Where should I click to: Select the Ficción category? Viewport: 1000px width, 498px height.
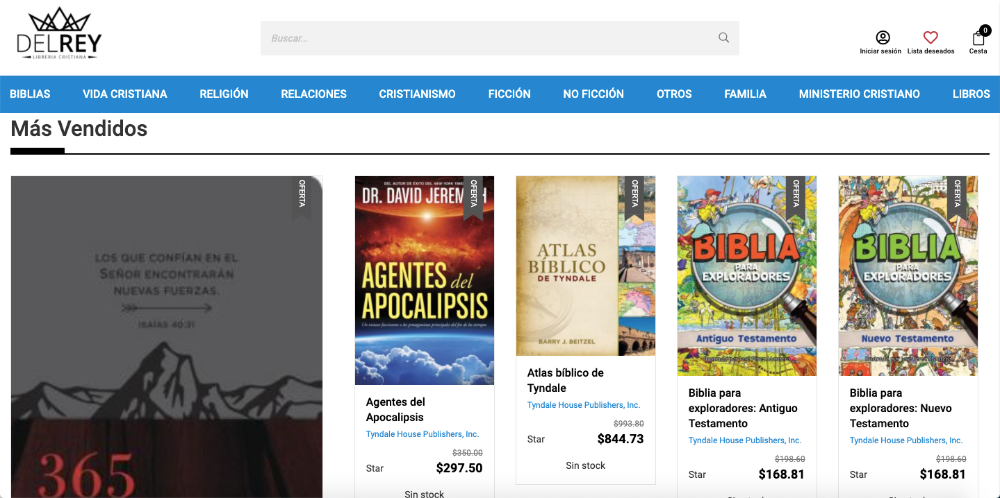pyautogui.click(x=509, y=94)
